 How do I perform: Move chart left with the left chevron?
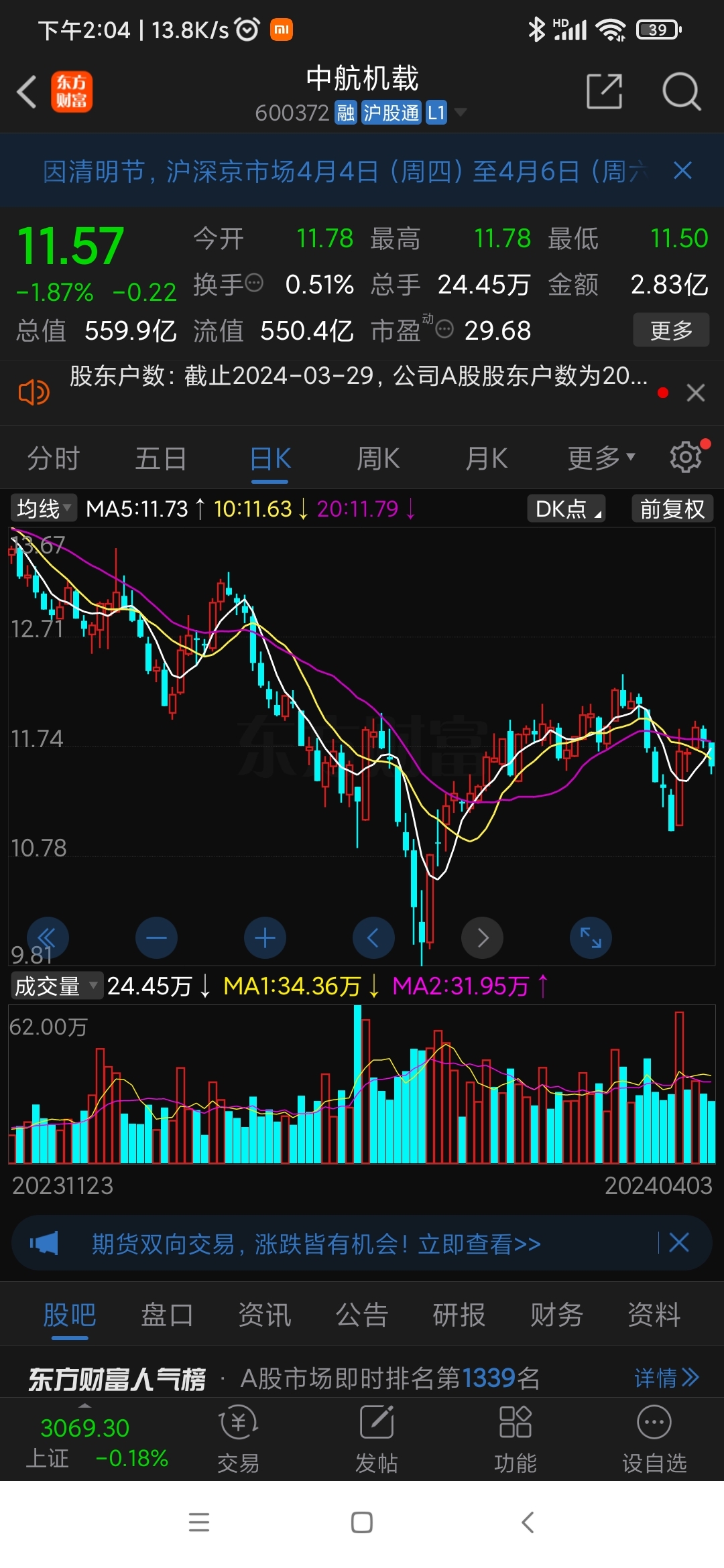tap(373, 937)
